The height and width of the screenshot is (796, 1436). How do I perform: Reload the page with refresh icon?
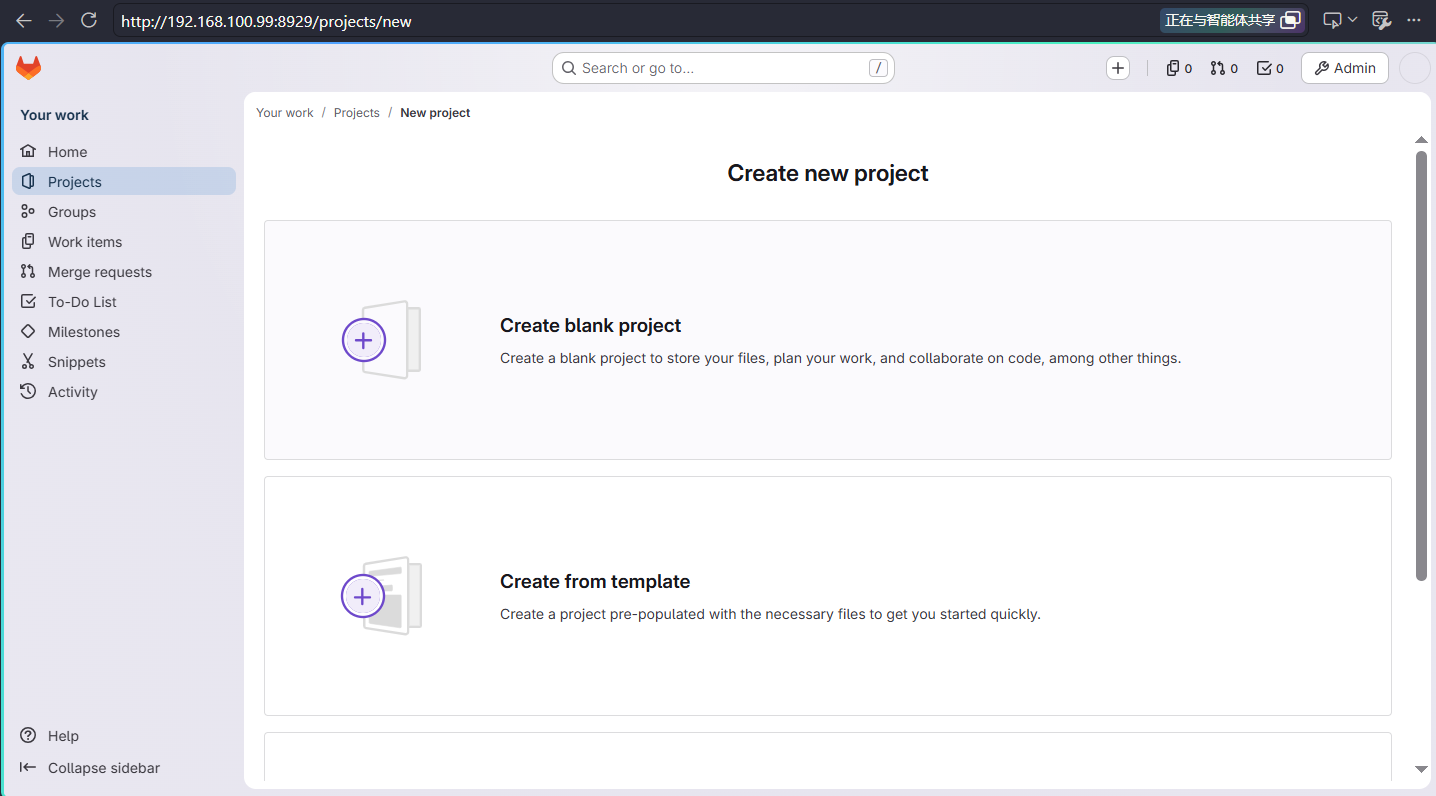tap(89, 20)
